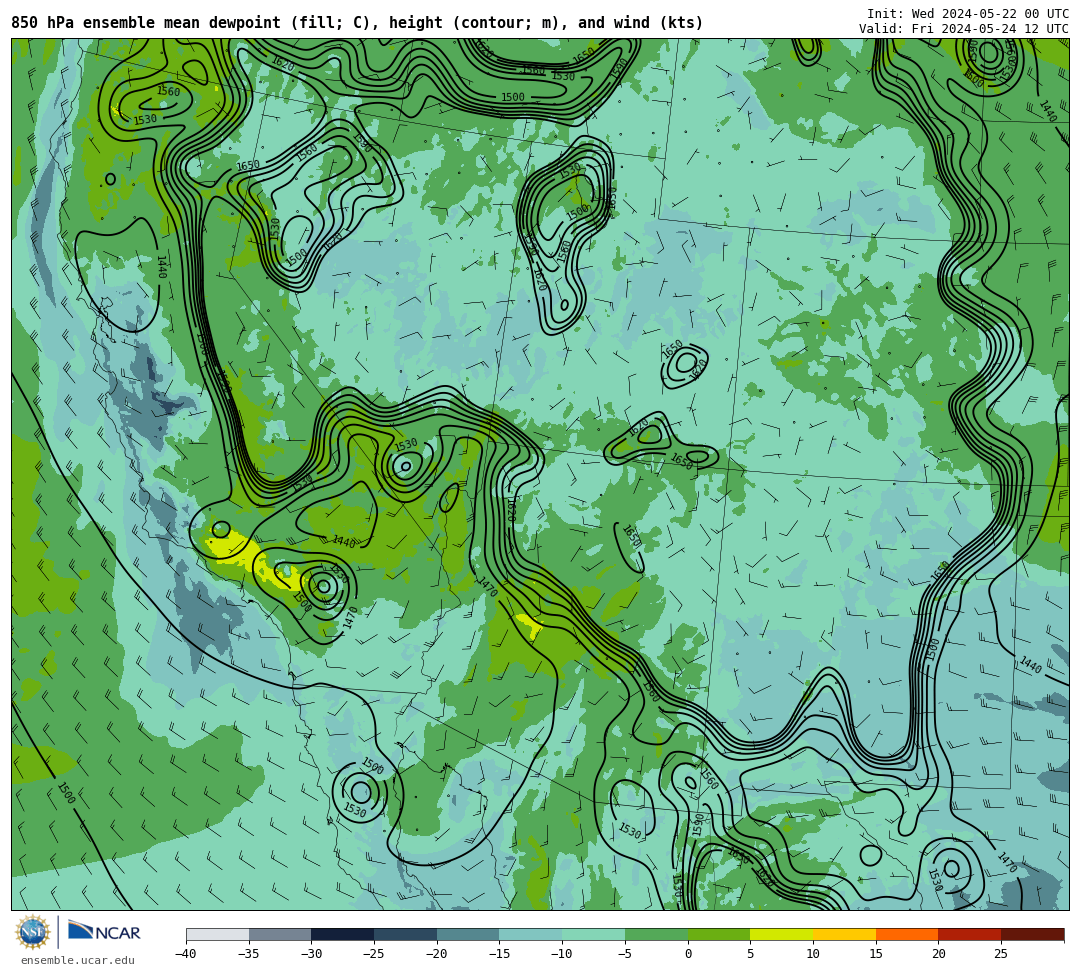Click the NSF logo emblem

[x=33, y=932]
